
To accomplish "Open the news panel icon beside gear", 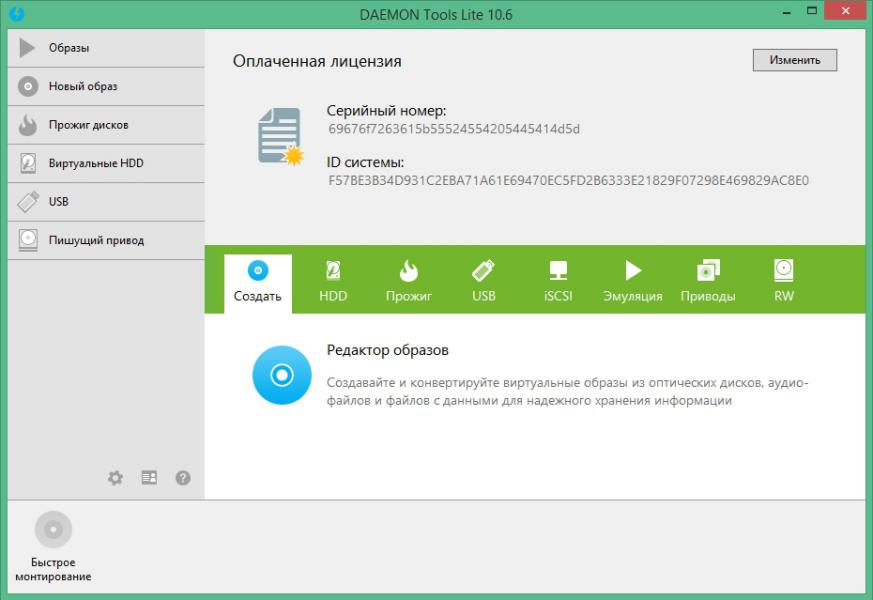I will [x=149, y=478].
